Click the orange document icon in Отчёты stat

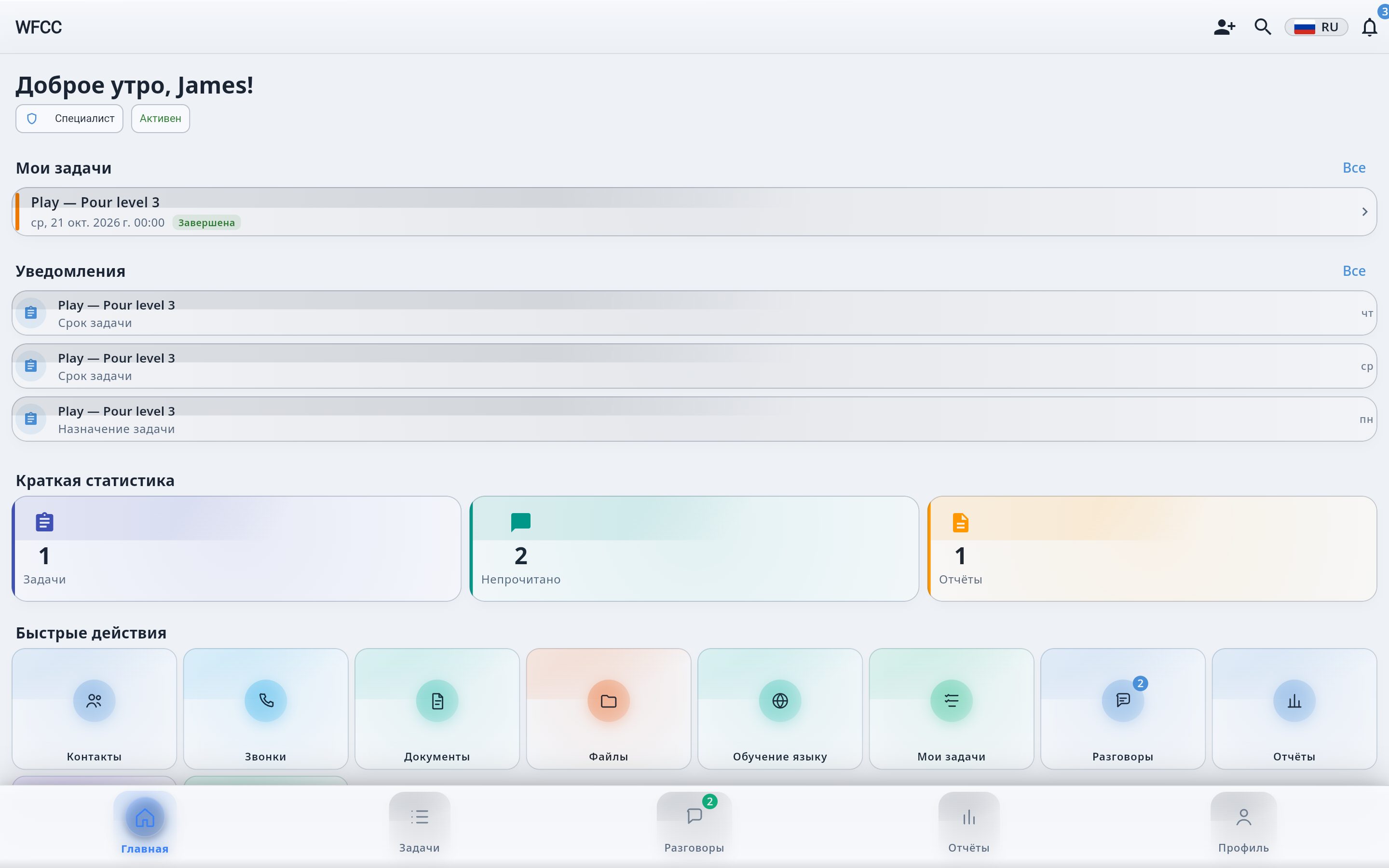pyautogui.click(x=960, y=522)
